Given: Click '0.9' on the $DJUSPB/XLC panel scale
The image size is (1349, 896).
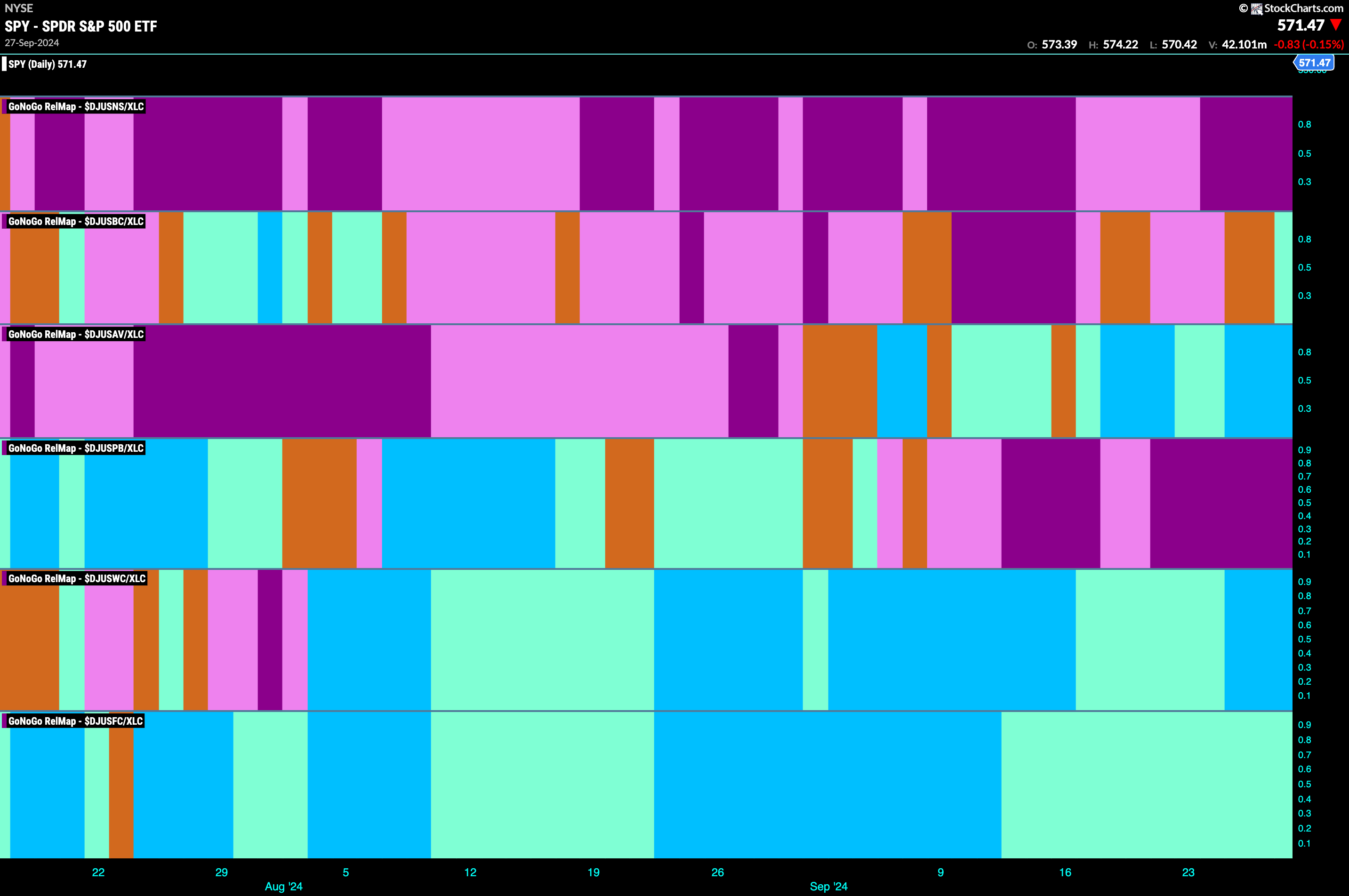Looking at the screenshot, I should (x=1304, y=450).
